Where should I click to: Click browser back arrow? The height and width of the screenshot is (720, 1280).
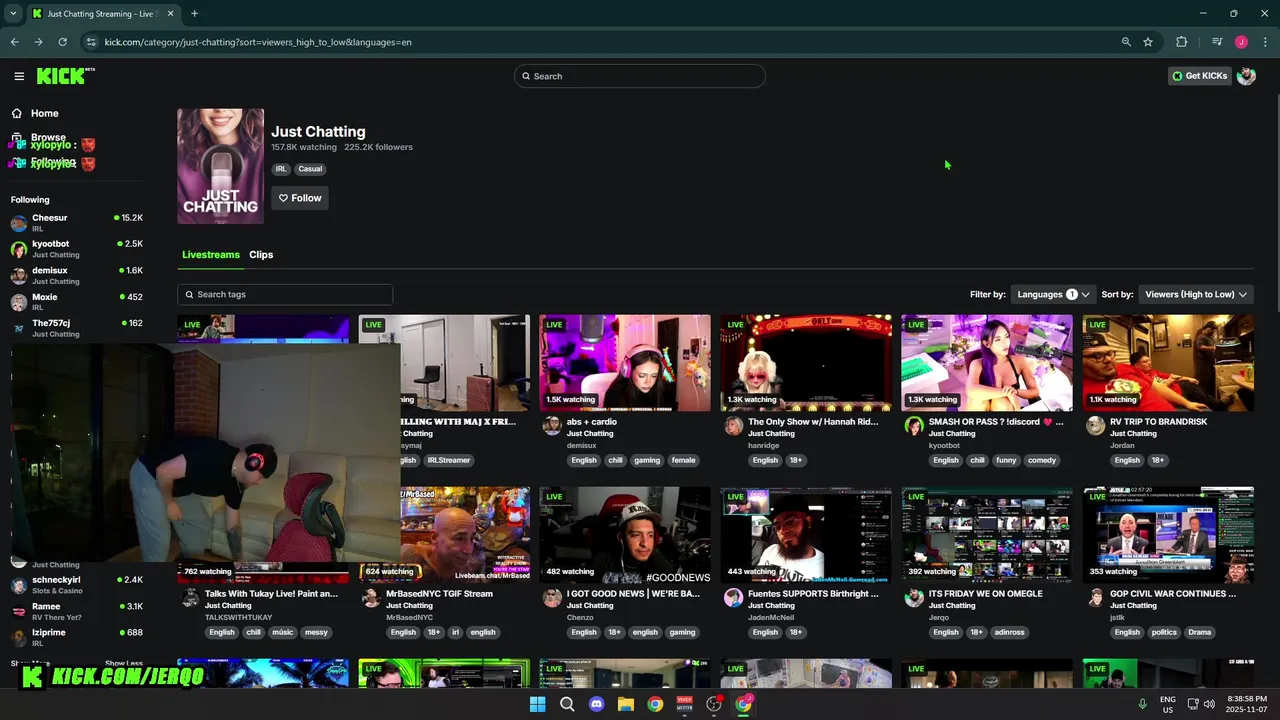(14, 42)
